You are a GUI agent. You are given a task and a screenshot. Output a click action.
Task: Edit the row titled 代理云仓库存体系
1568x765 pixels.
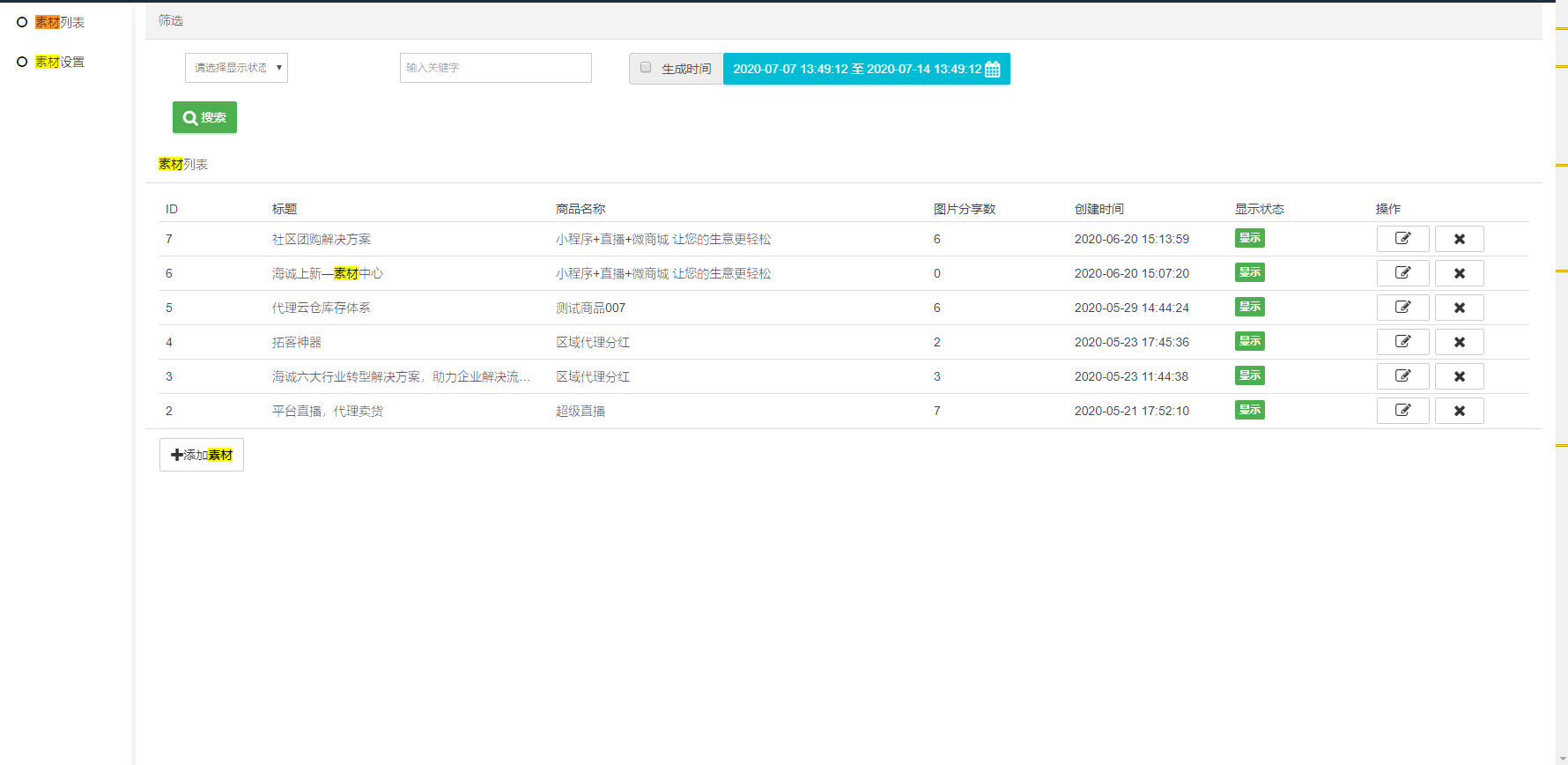pos(1402,308)
